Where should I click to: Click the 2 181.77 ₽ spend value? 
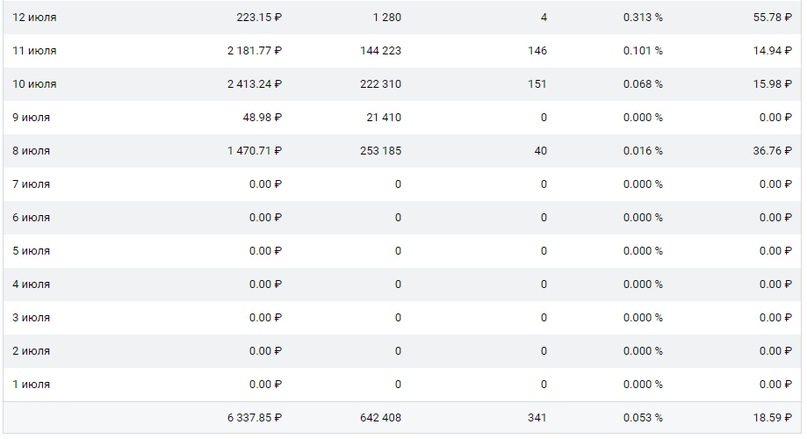(x=254, y=50)
